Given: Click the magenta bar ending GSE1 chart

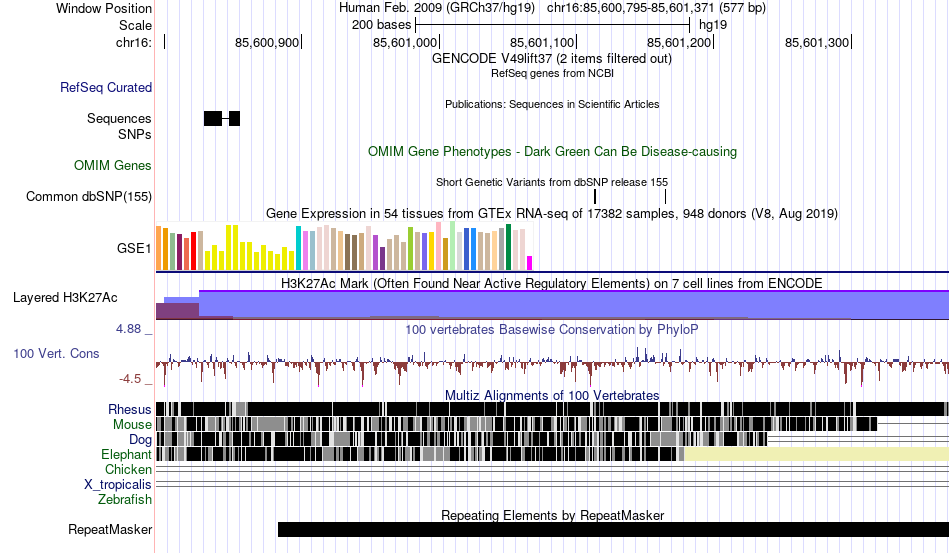Looking at the screenshot, I should pos(529,263).
